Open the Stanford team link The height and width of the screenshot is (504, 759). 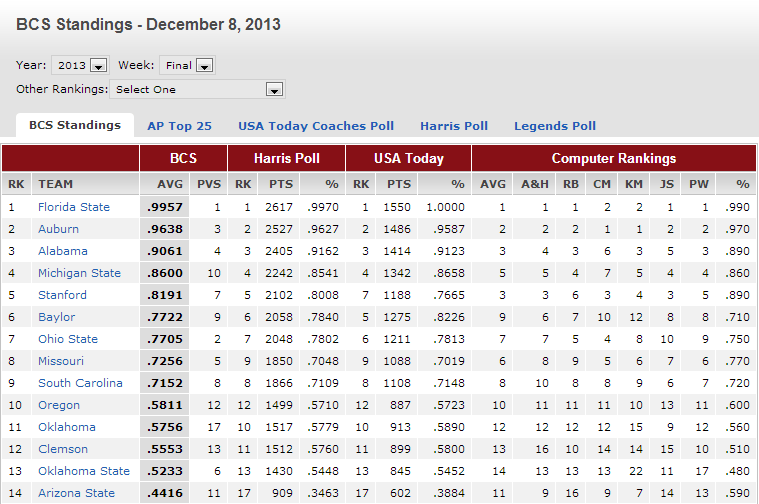click(62, 295)
